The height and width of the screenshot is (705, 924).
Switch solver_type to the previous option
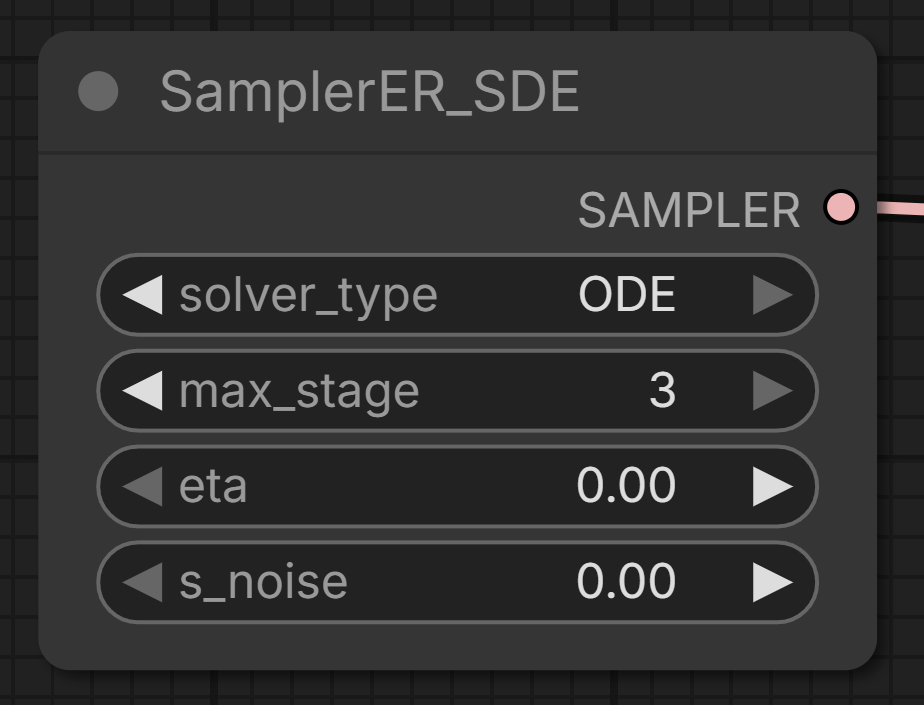tap(143, 294)
